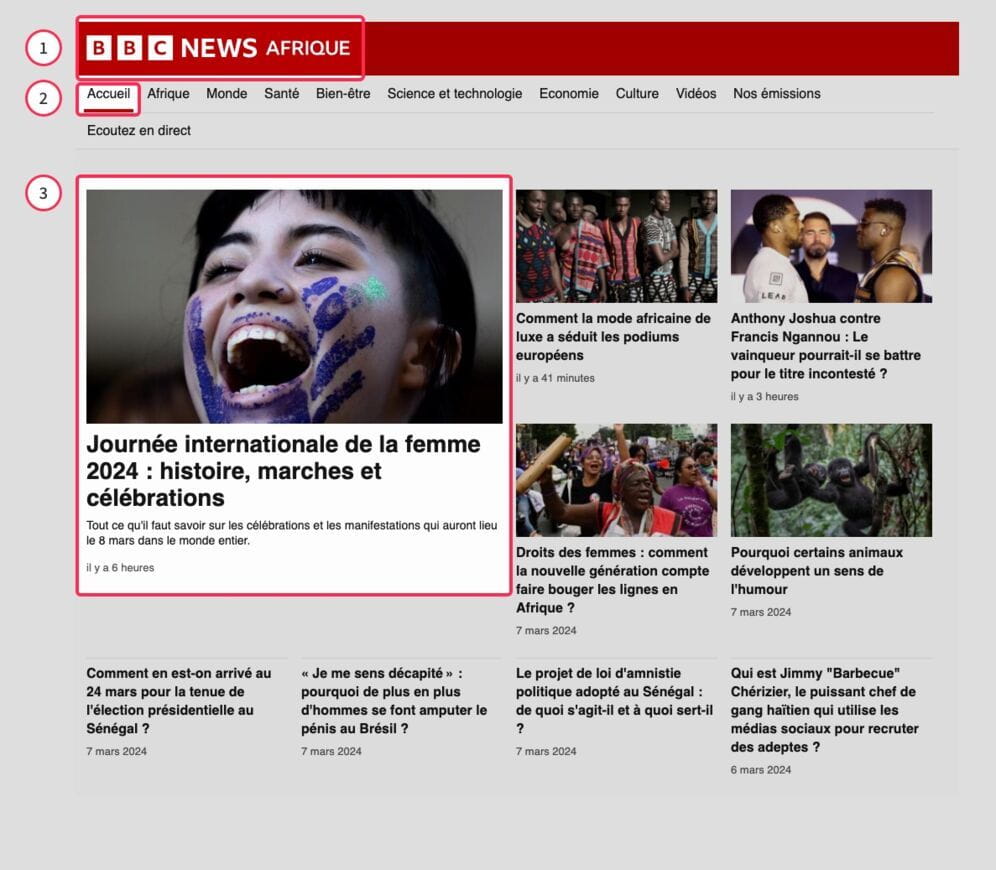The image size is (996, 870).
Task: Click the gorillas in forest thumbnail
Action: (830, 480)
